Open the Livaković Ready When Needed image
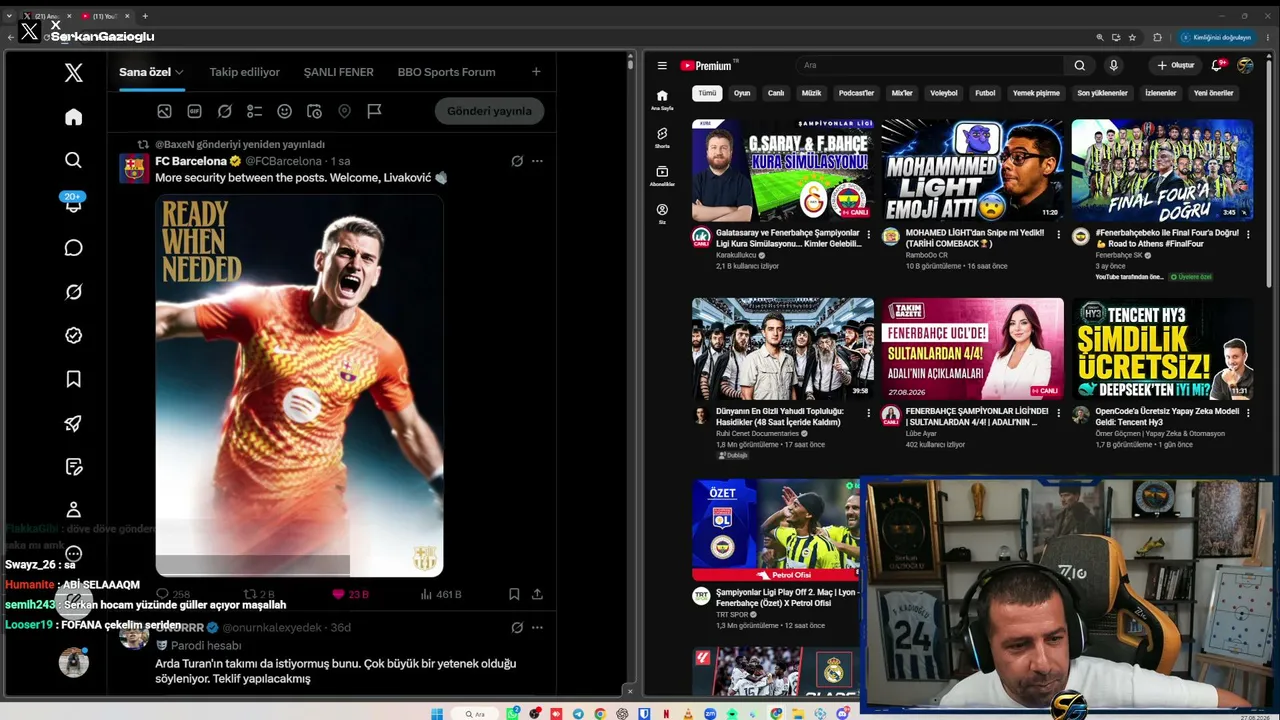 [299, 385]
